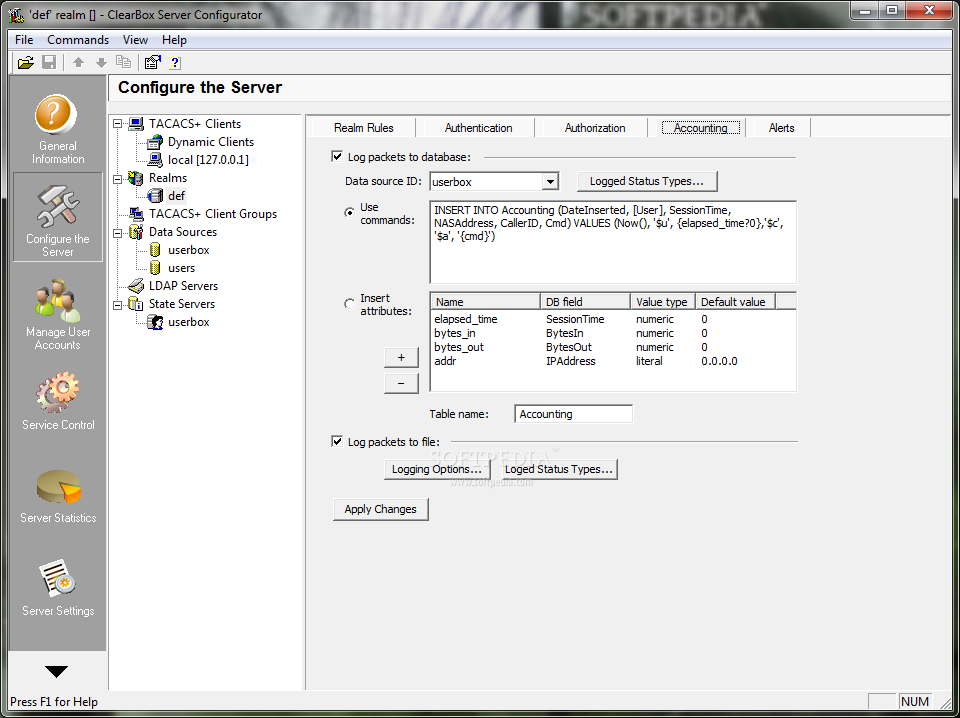Click the Realms tree node icon
960x718 pixels.
tap(136, 178)
